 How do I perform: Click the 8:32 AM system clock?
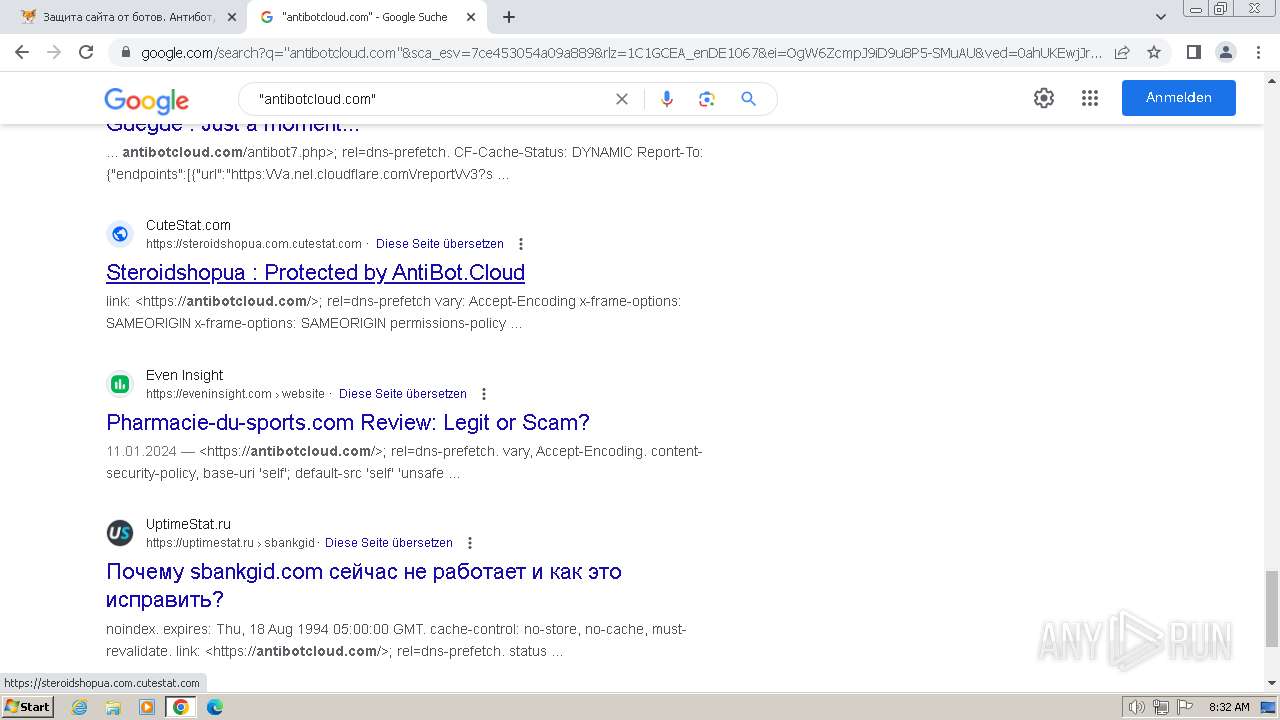1229,707
